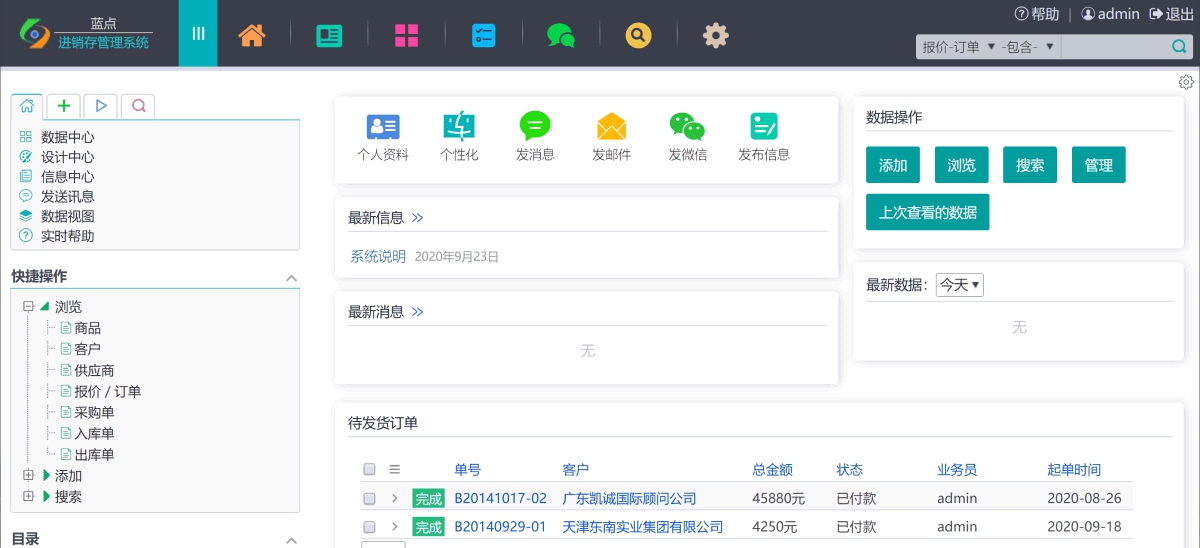Open the blue checklist icon in top bar
The width and height of the screenshot is (1200, 548).
[x=484, y=35]
